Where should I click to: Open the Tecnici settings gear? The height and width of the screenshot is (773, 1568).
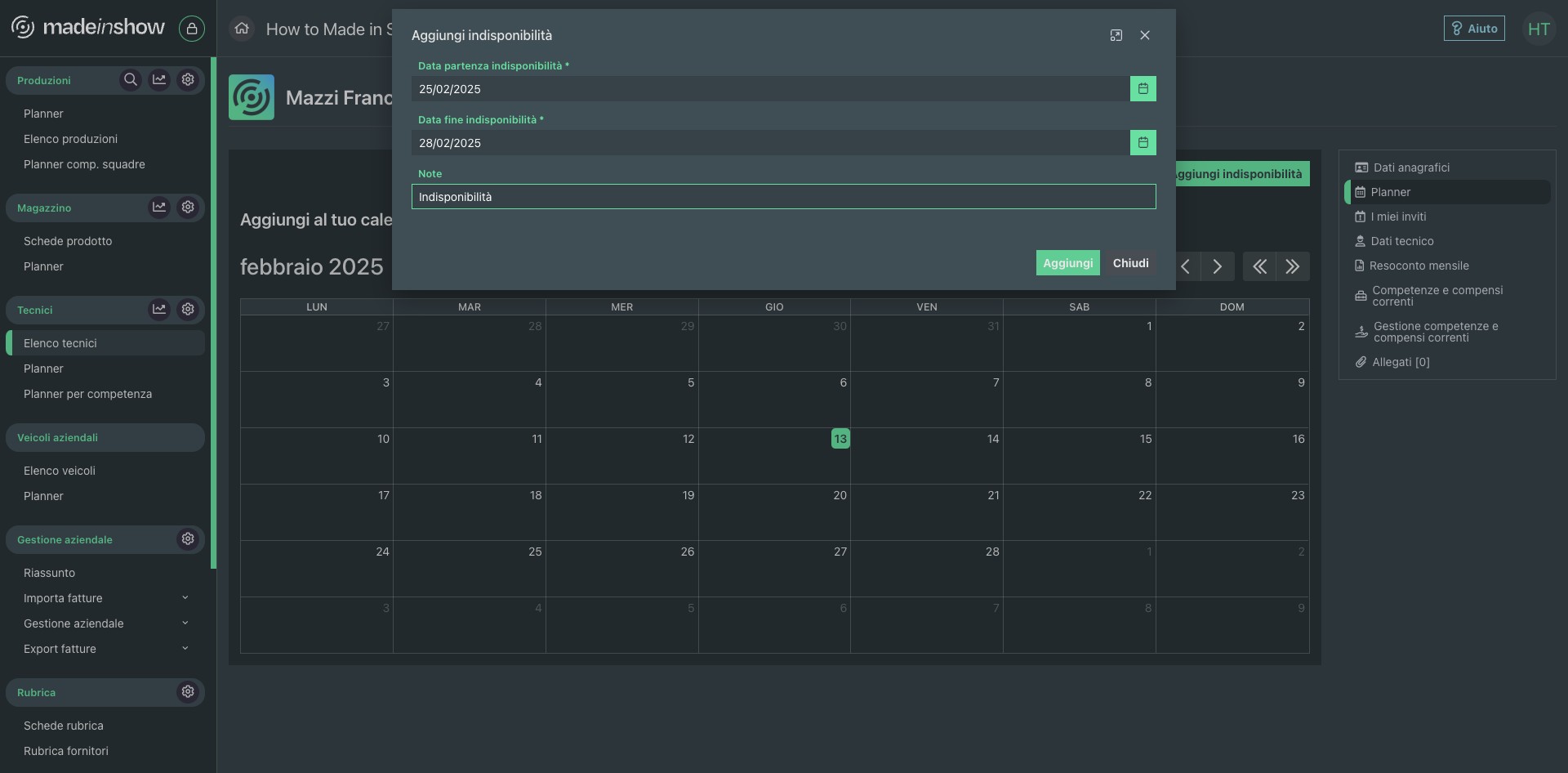[x=188, y=310]
